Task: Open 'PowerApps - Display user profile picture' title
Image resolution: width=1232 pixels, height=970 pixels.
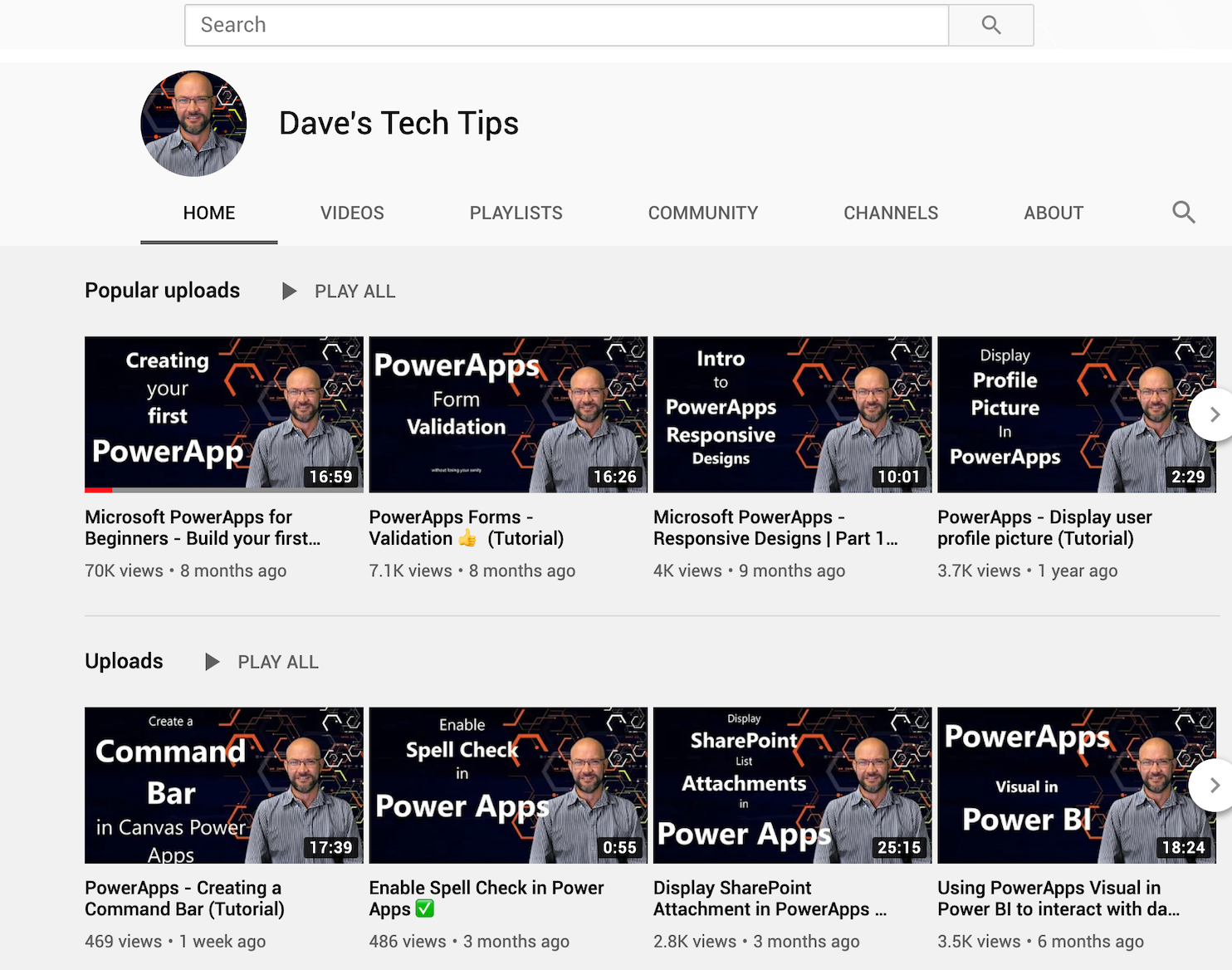Action: [1044, 527]
